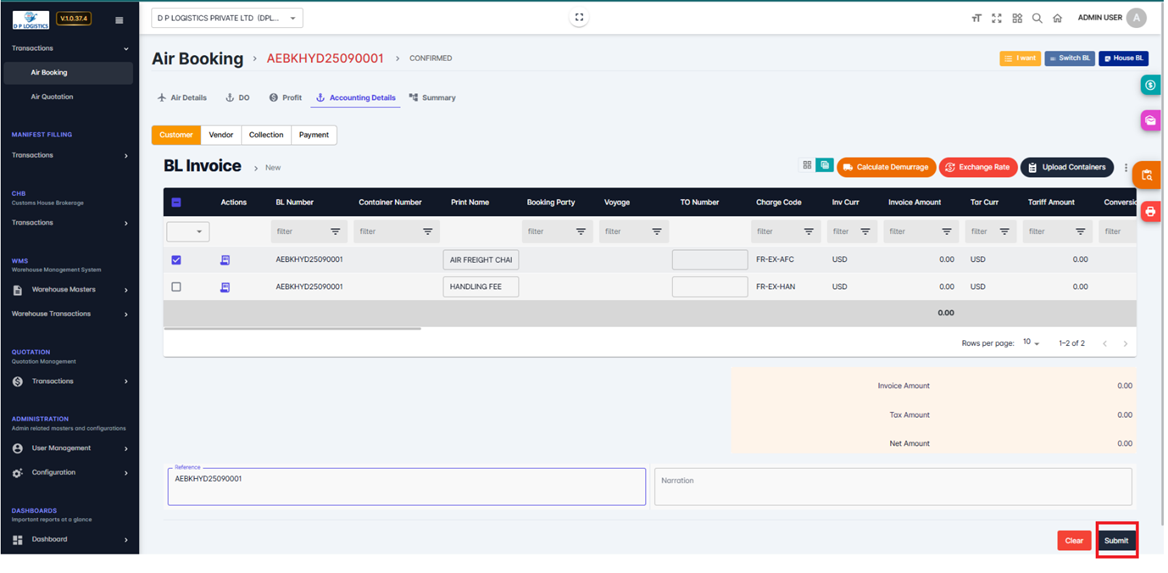Click the action icon for AIR FREIGHT row
The height and width of the screenshot is (573, 1168).
pos(225,260)
